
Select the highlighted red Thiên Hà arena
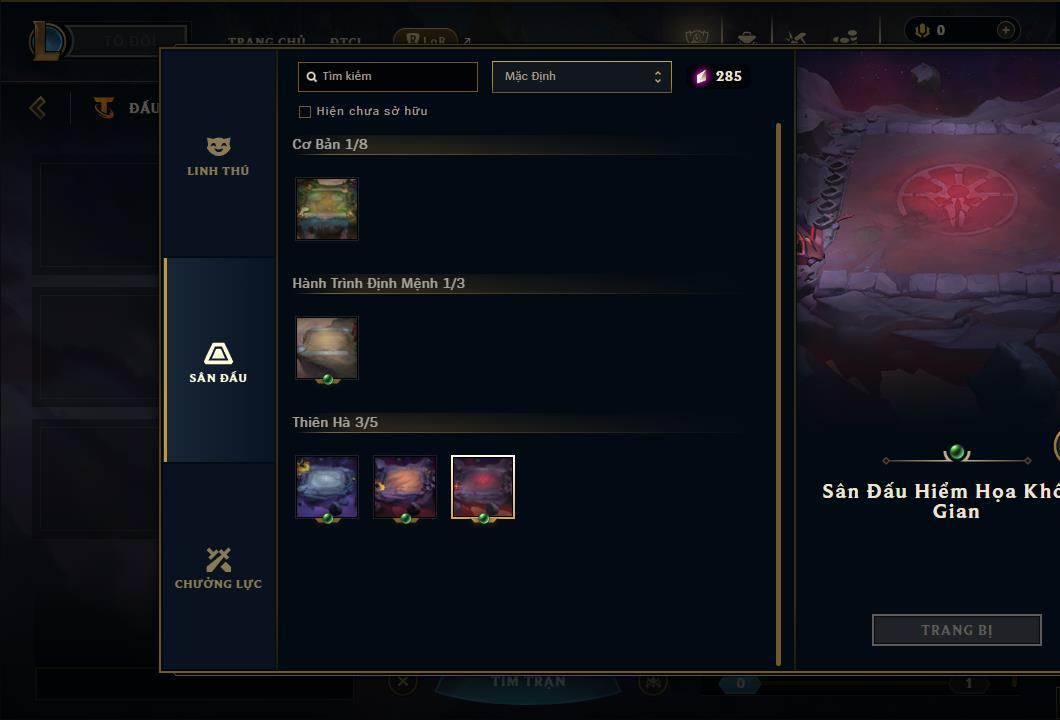coord(483,487)
